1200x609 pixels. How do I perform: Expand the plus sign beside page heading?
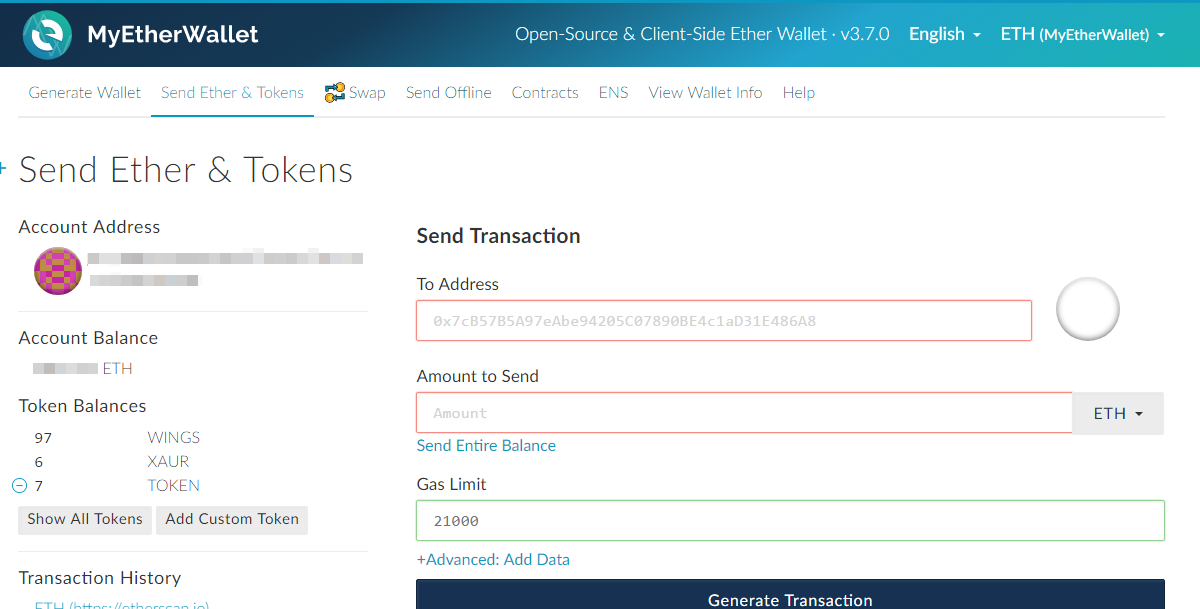pos(3,169)
